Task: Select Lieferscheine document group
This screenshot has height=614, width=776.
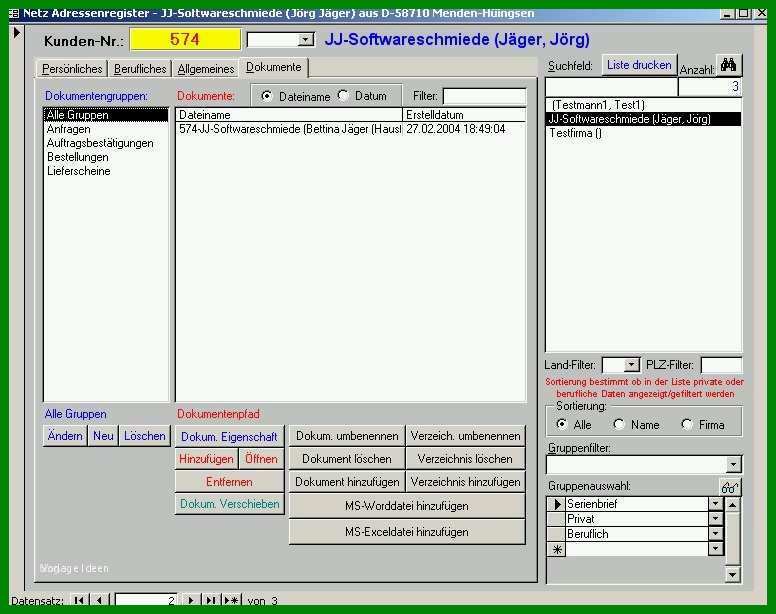Action: pos(106,171)
